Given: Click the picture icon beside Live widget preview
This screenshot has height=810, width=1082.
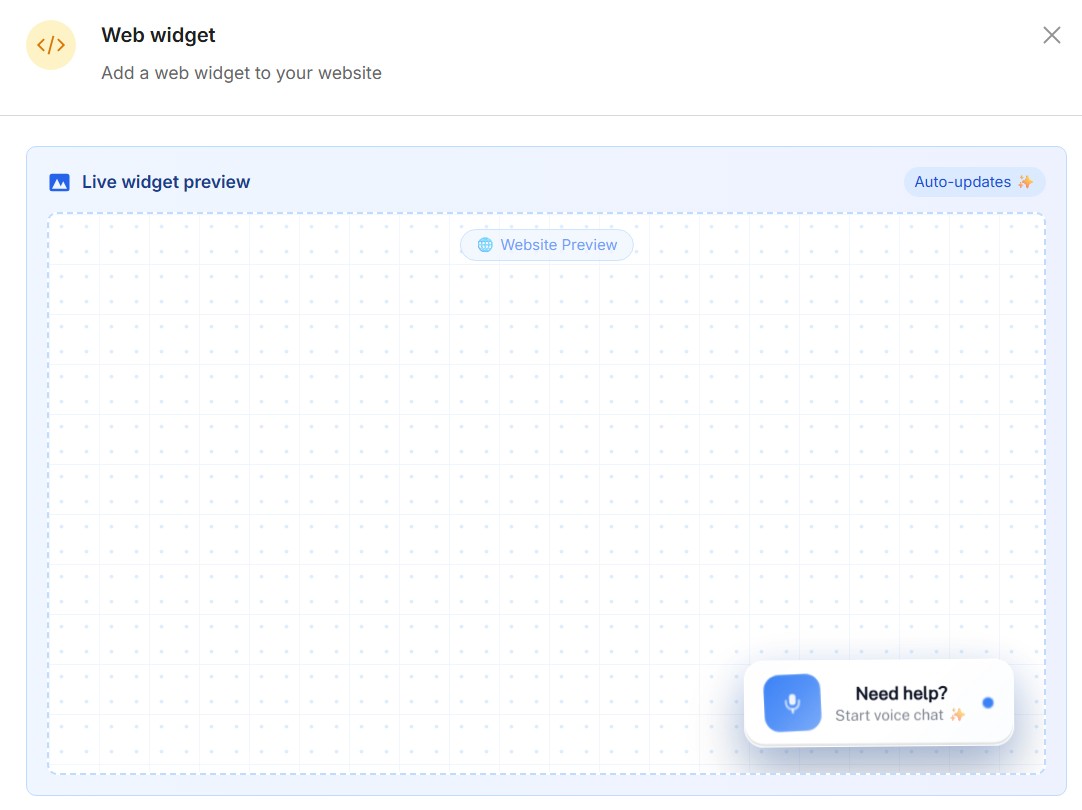Looking at the screenshot, I should point(59,183).
